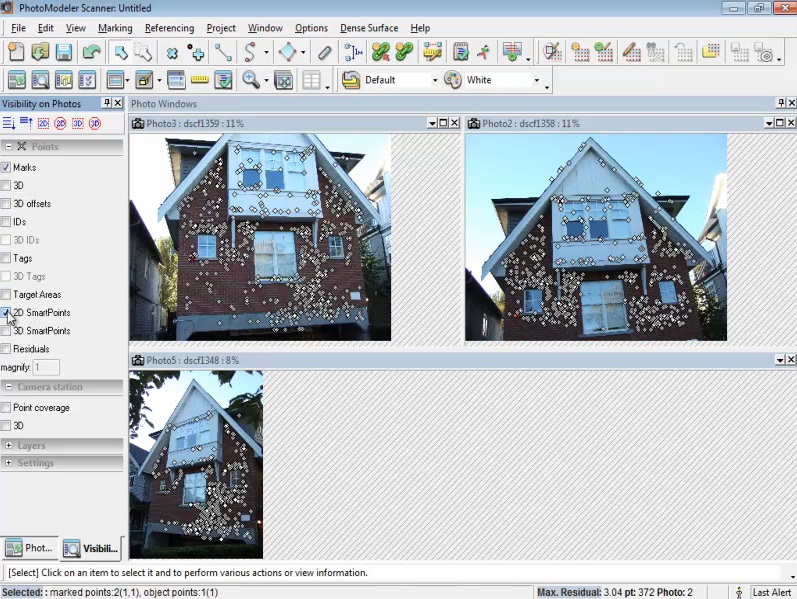Enable the Residuals checkbox
The image size is (797, 599).
(6, 349)
